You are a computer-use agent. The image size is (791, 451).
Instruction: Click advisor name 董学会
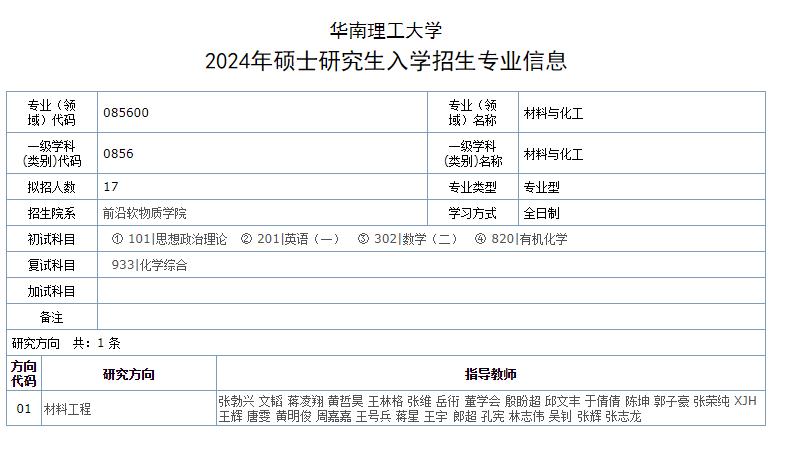pyautogui.click(x=482, y=401)
